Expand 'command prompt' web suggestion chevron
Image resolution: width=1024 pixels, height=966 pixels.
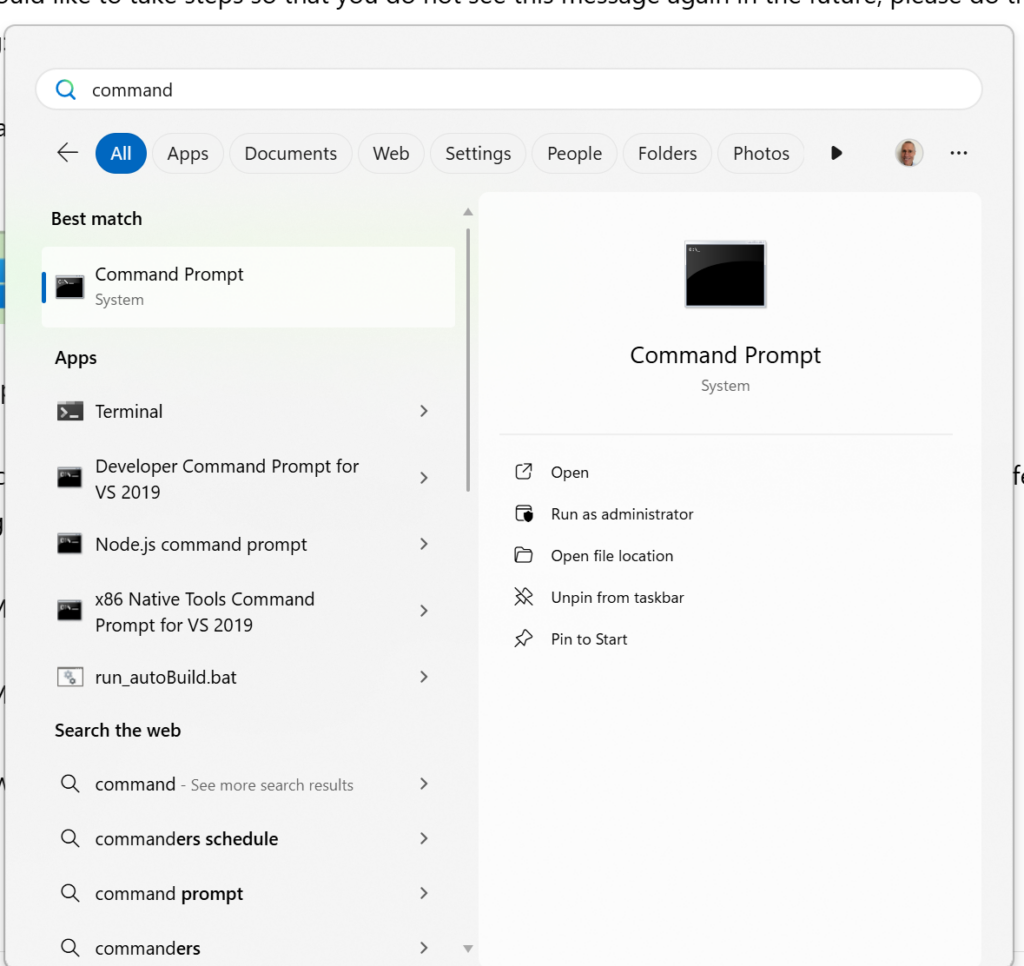tap(424, 893)
